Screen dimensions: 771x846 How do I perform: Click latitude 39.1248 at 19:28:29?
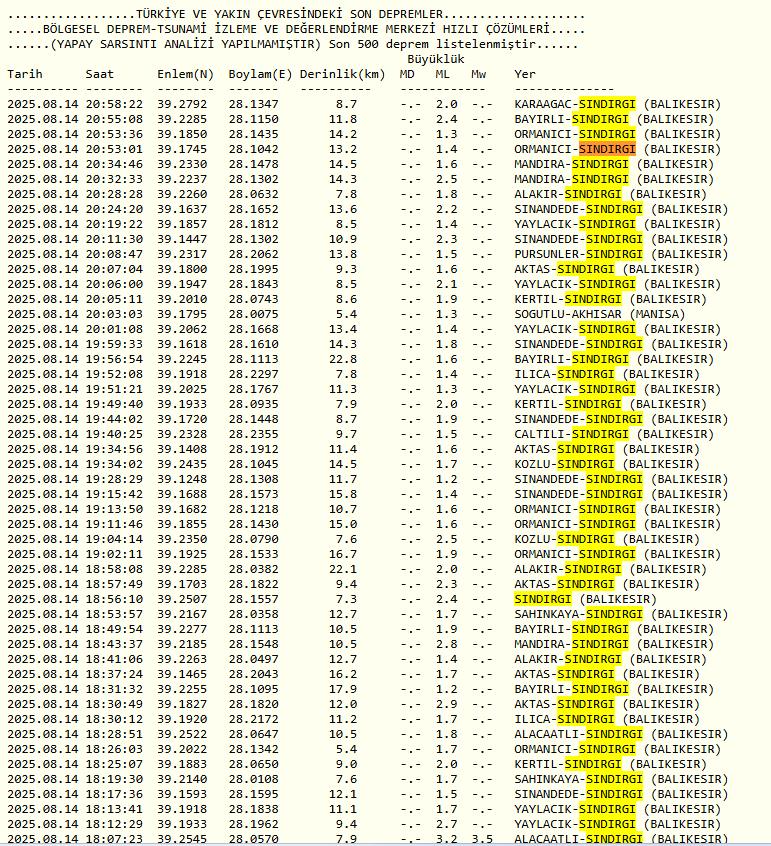[x=182, y=479]
